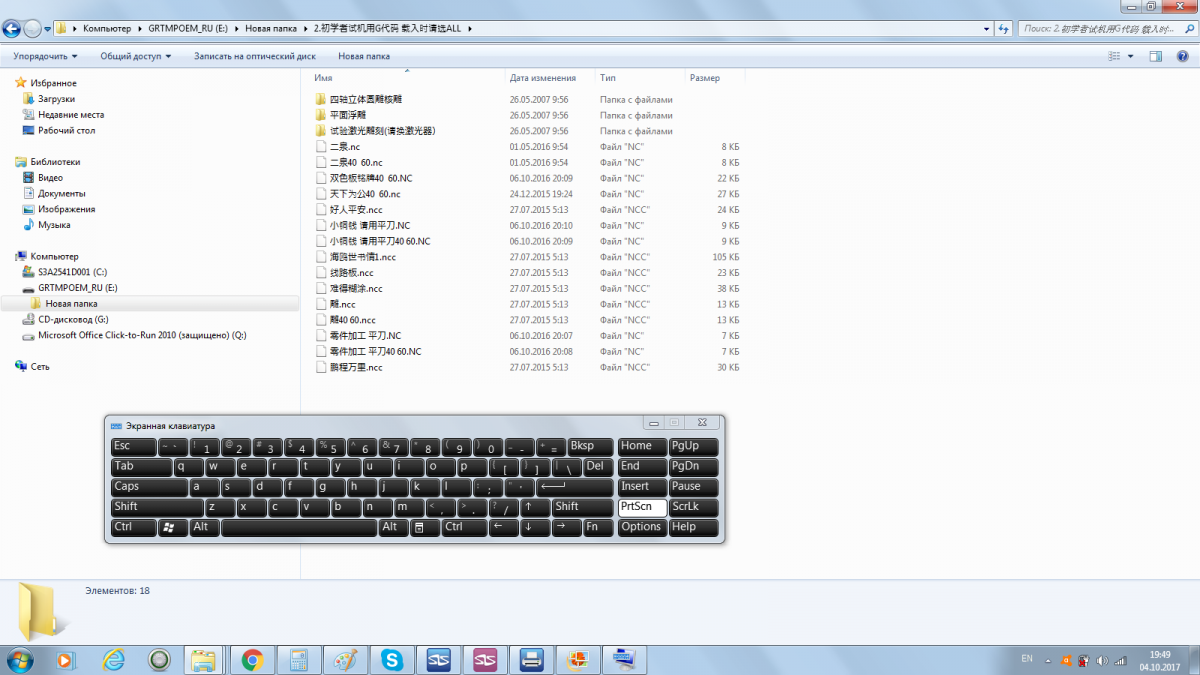
Task: Toggle the Caps key on the on-screen keyboard
Action: [149, 487]
